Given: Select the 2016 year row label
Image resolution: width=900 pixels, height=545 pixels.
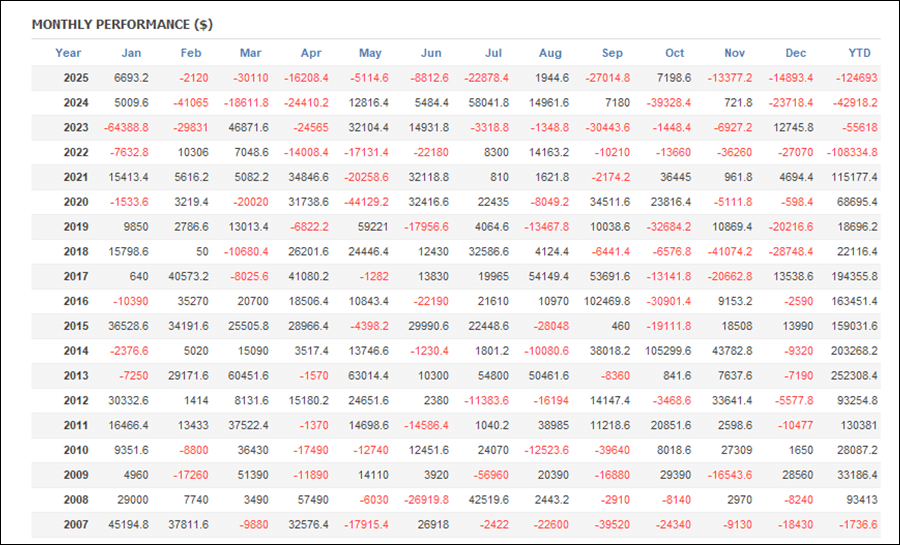Looking at the screenshot, I should [x=75, y=301].
